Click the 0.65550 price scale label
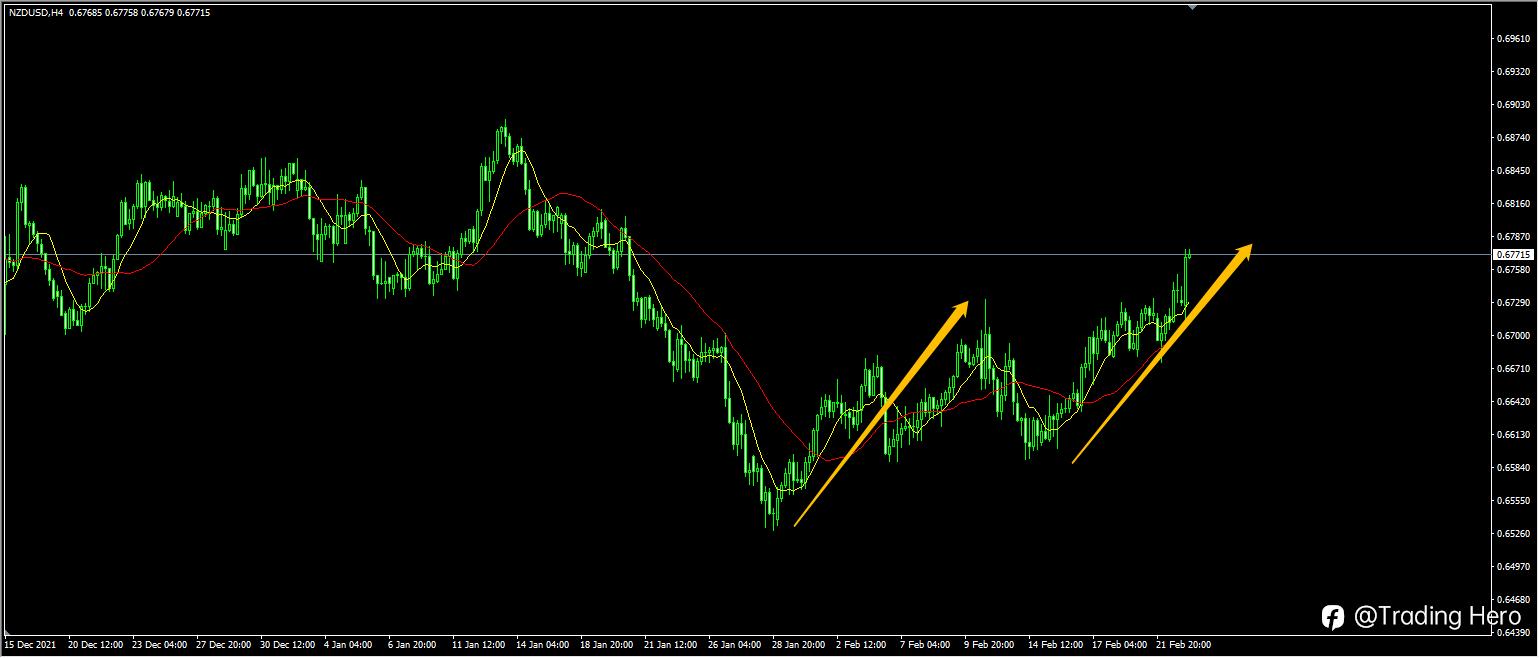 pyautogui.click(x=1513, y=500)
